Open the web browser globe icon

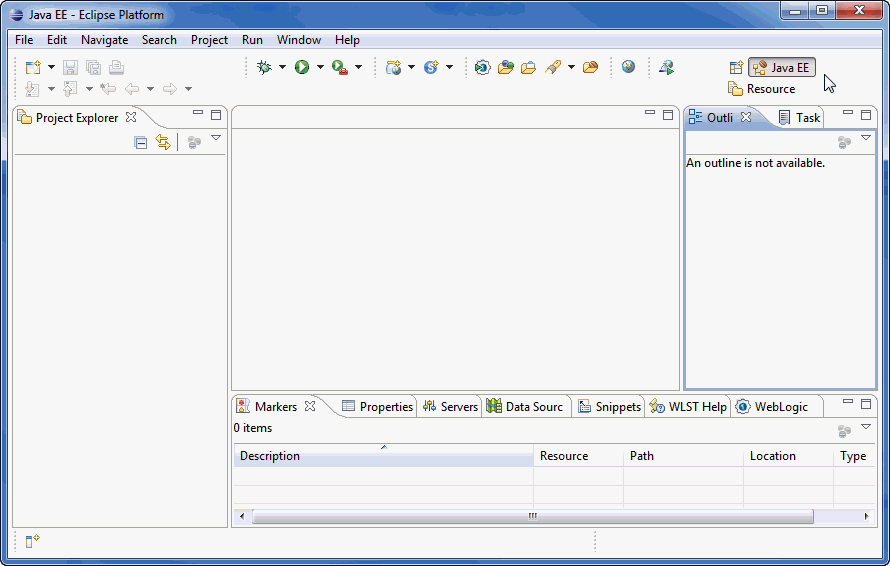tap(628, 67)
